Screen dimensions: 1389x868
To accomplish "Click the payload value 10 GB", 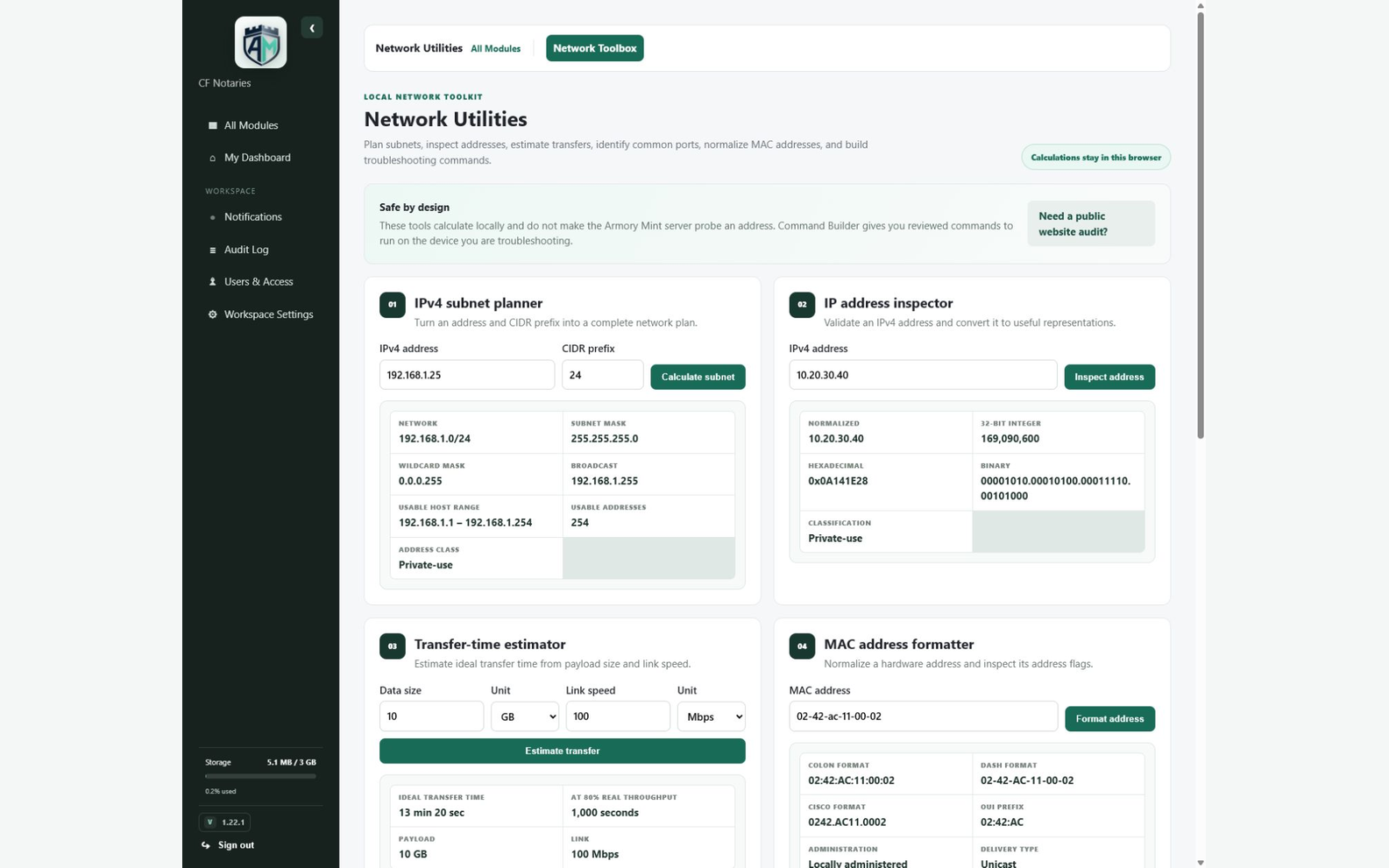I will click(413, 855).
